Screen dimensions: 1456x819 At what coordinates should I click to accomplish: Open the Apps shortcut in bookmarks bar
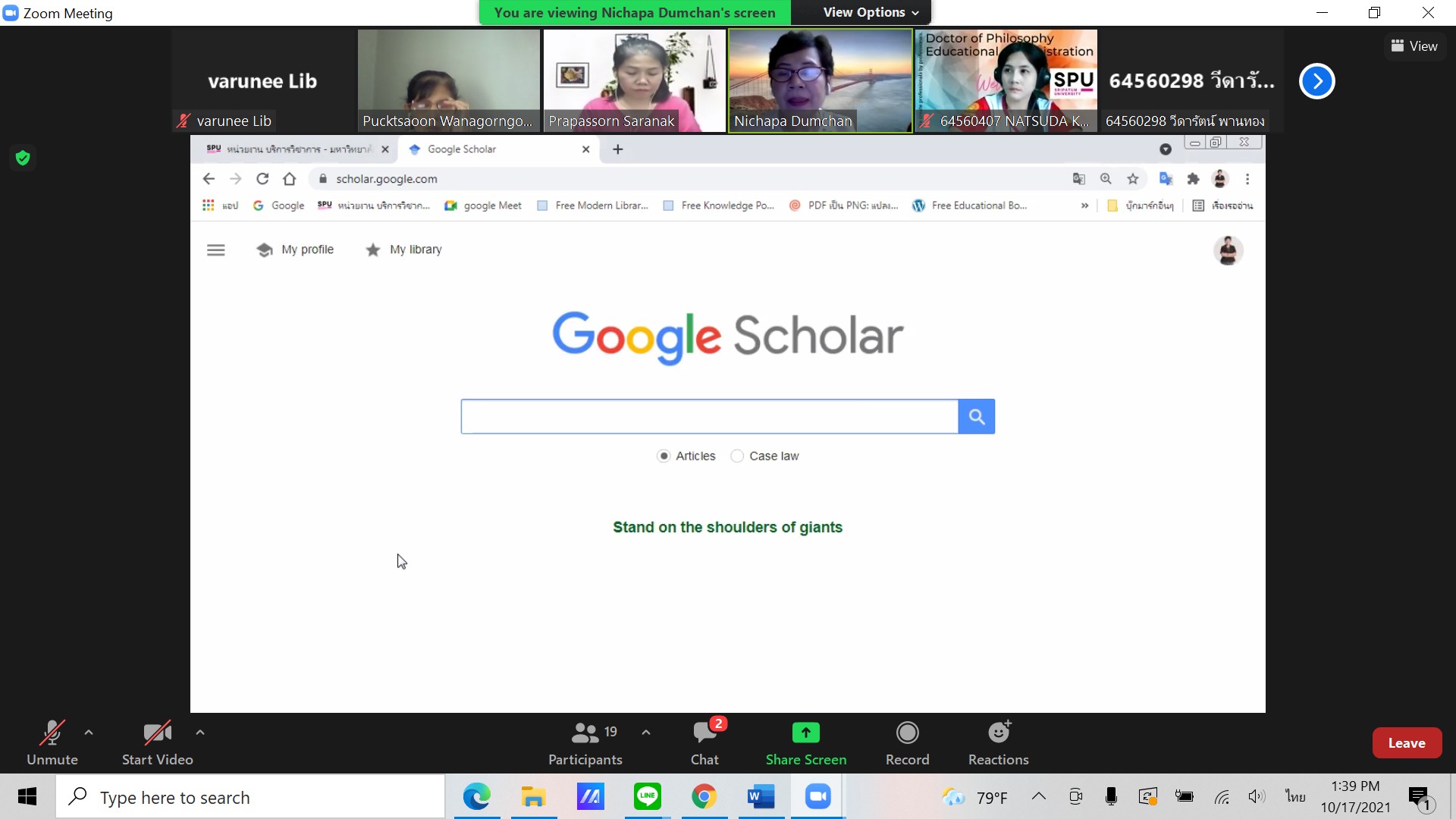click(x=220, y=206)
